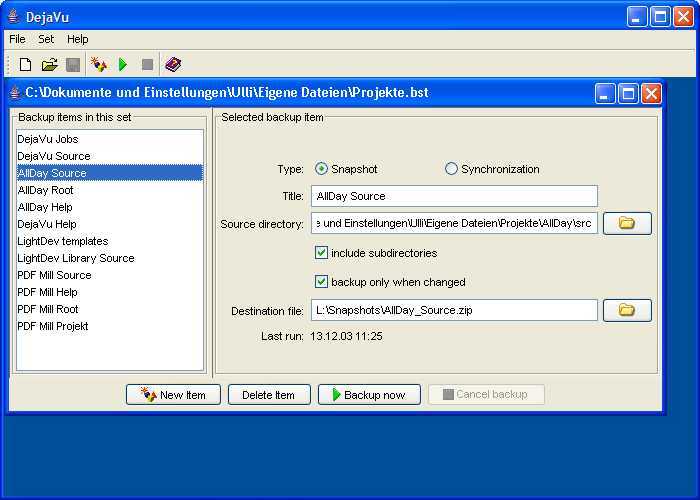Click the Last run value 13.12.03 11:25

pyautogui.click(x=346, y=336)
